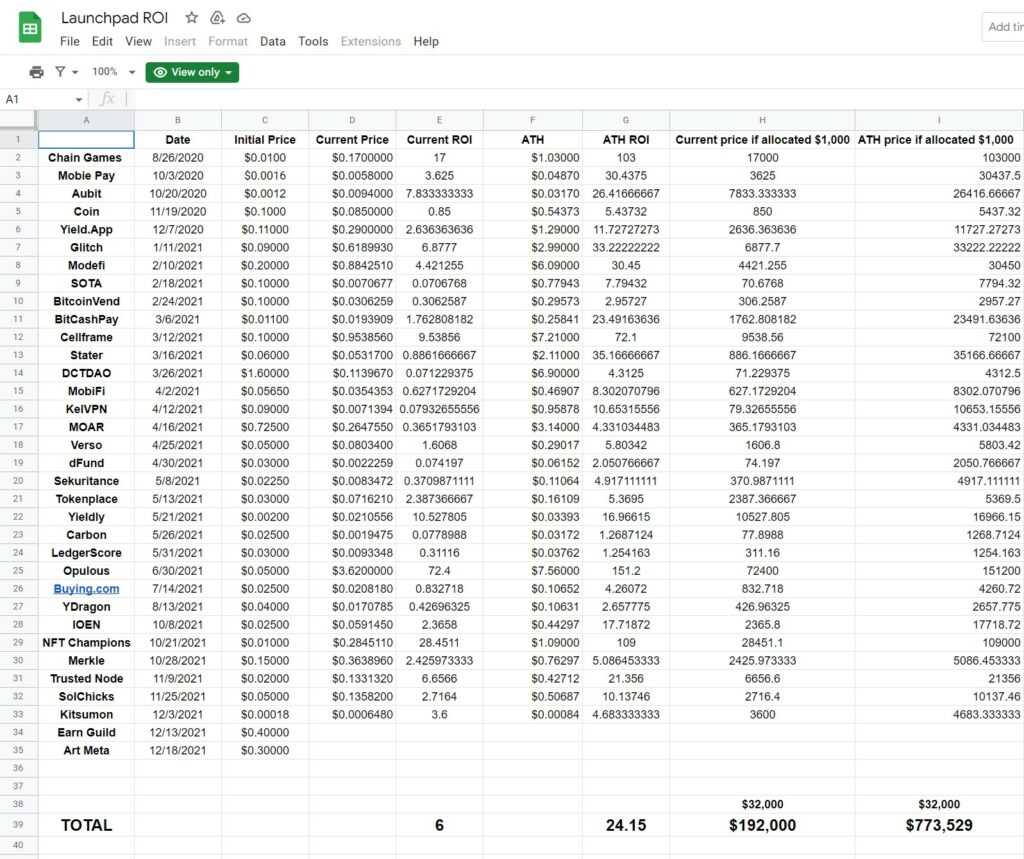Open the Data menu

(x=271, y=42)
